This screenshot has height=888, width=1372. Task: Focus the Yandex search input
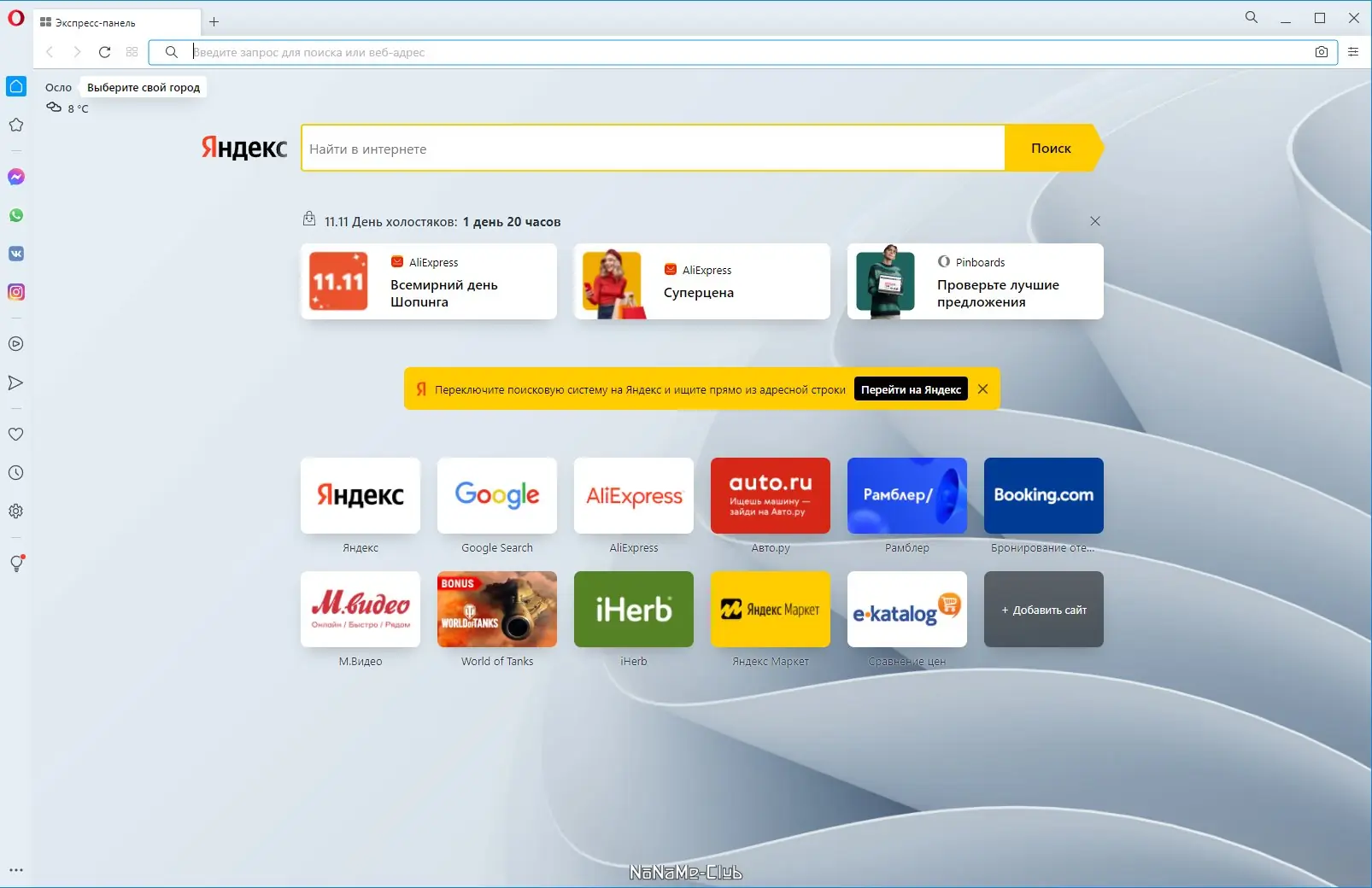tap(653, 149)
